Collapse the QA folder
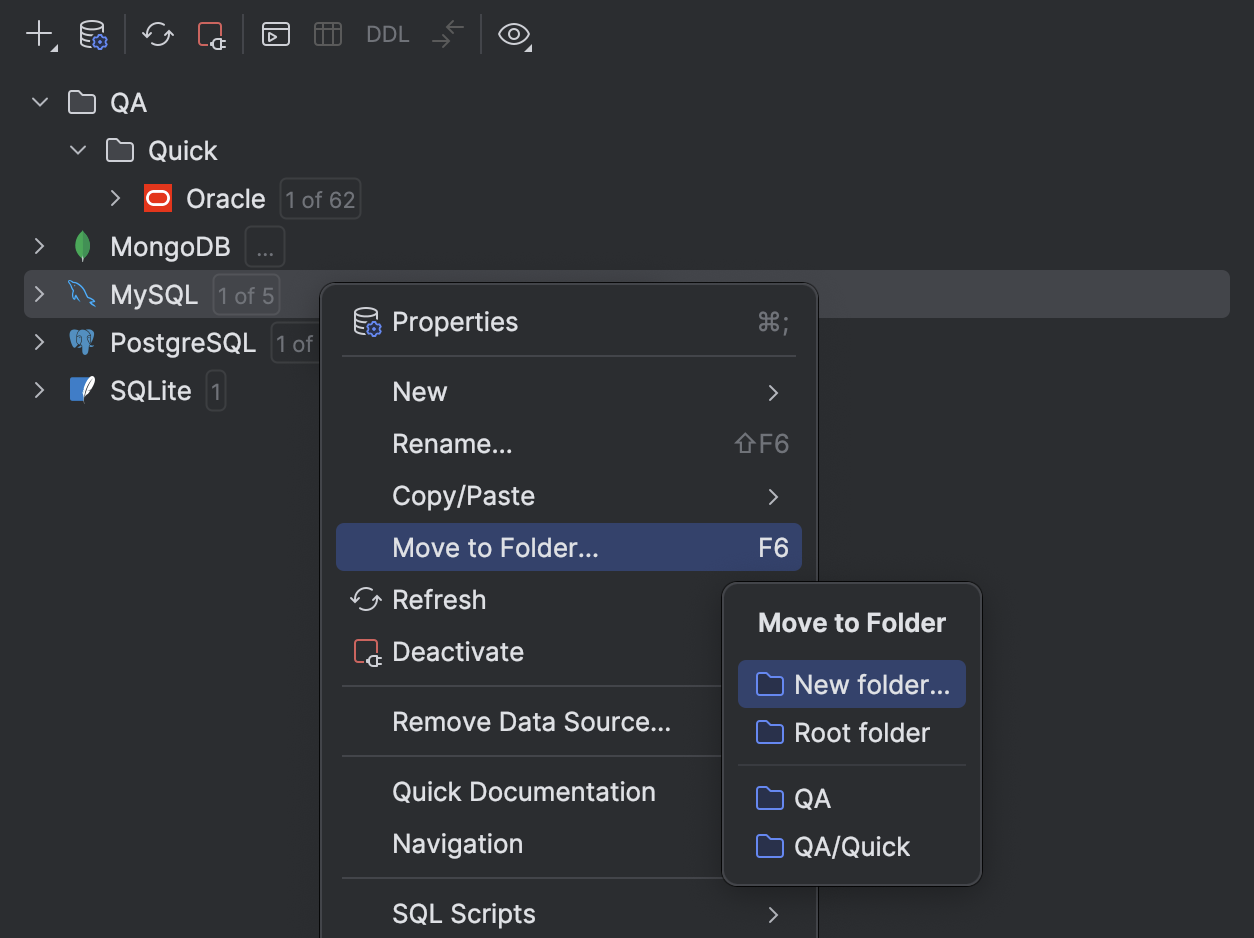The height and width of the screenshot is (938, 1254). pyautogui.click(x=38, y=102)
